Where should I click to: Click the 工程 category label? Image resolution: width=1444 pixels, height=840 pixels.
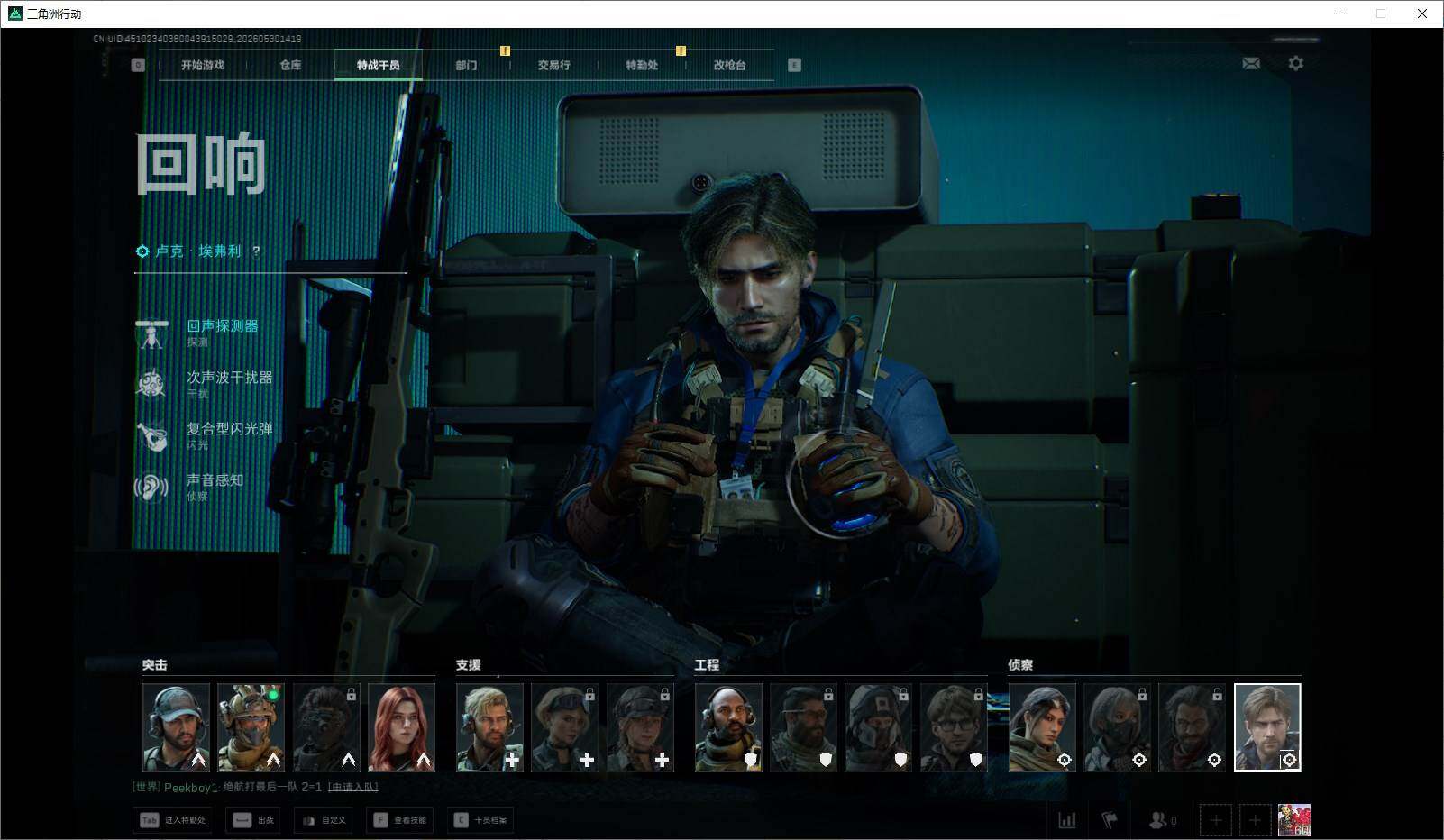point(707,665)
